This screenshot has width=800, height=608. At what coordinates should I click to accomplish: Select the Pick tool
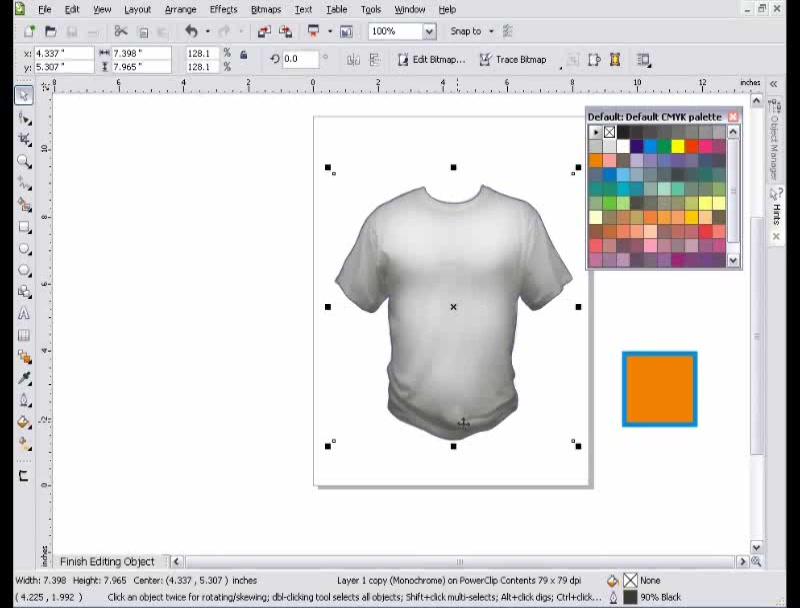25,96
